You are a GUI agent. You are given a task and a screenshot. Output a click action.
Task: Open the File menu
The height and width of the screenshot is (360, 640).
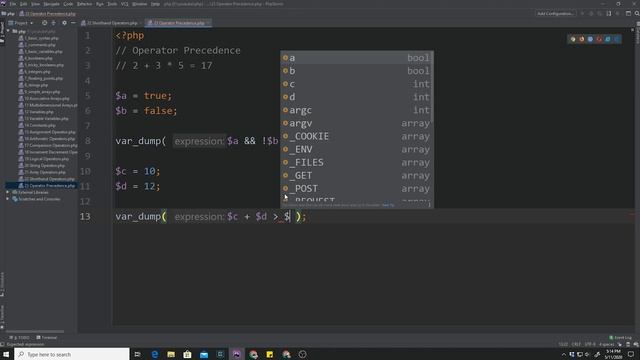pyautogui.click(x=13, y=4)
